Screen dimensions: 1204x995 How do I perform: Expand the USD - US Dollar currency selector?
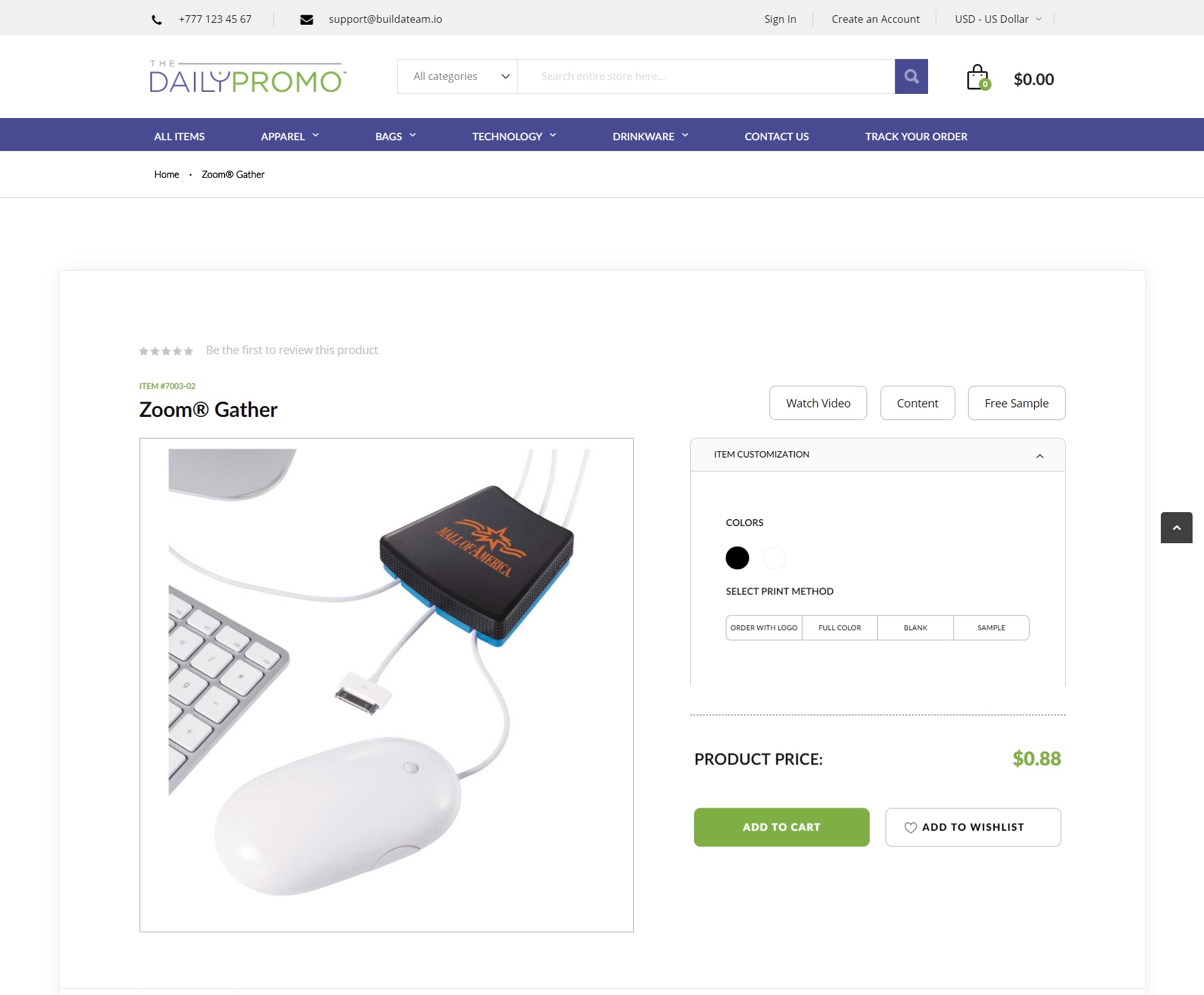998,19
